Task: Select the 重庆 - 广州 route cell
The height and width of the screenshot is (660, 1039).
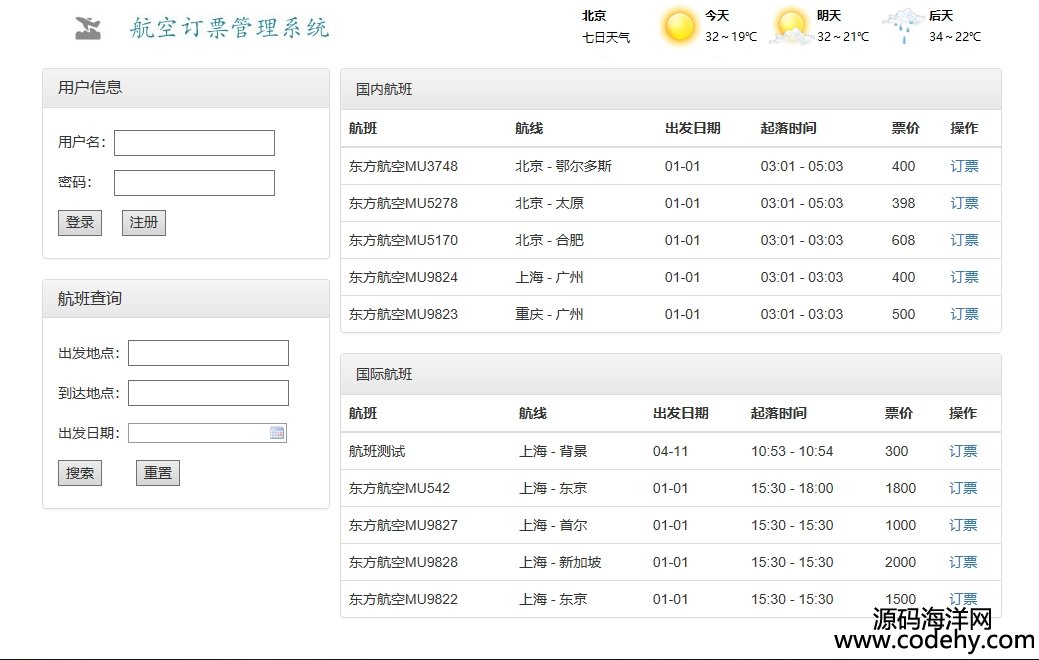Action: click(549, 315)
